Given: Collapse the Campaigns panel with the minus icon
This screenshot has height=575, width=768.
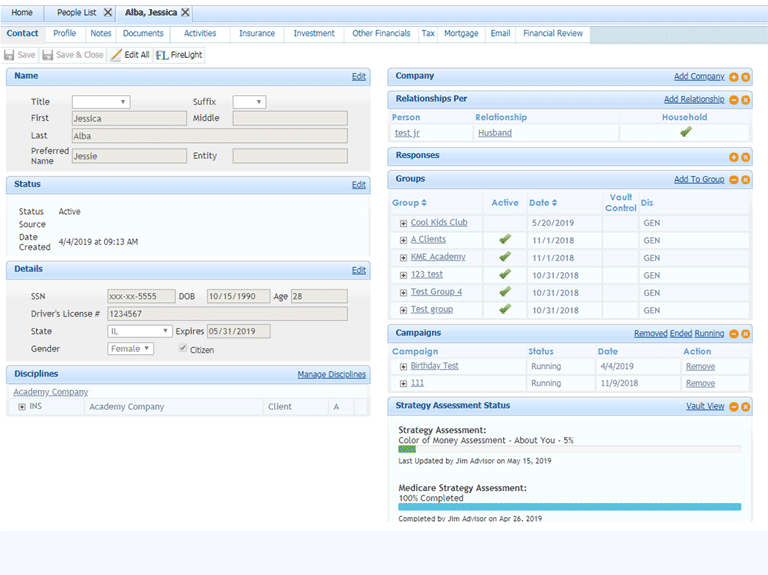Looking at the screenshot, I should pos(733,334).
